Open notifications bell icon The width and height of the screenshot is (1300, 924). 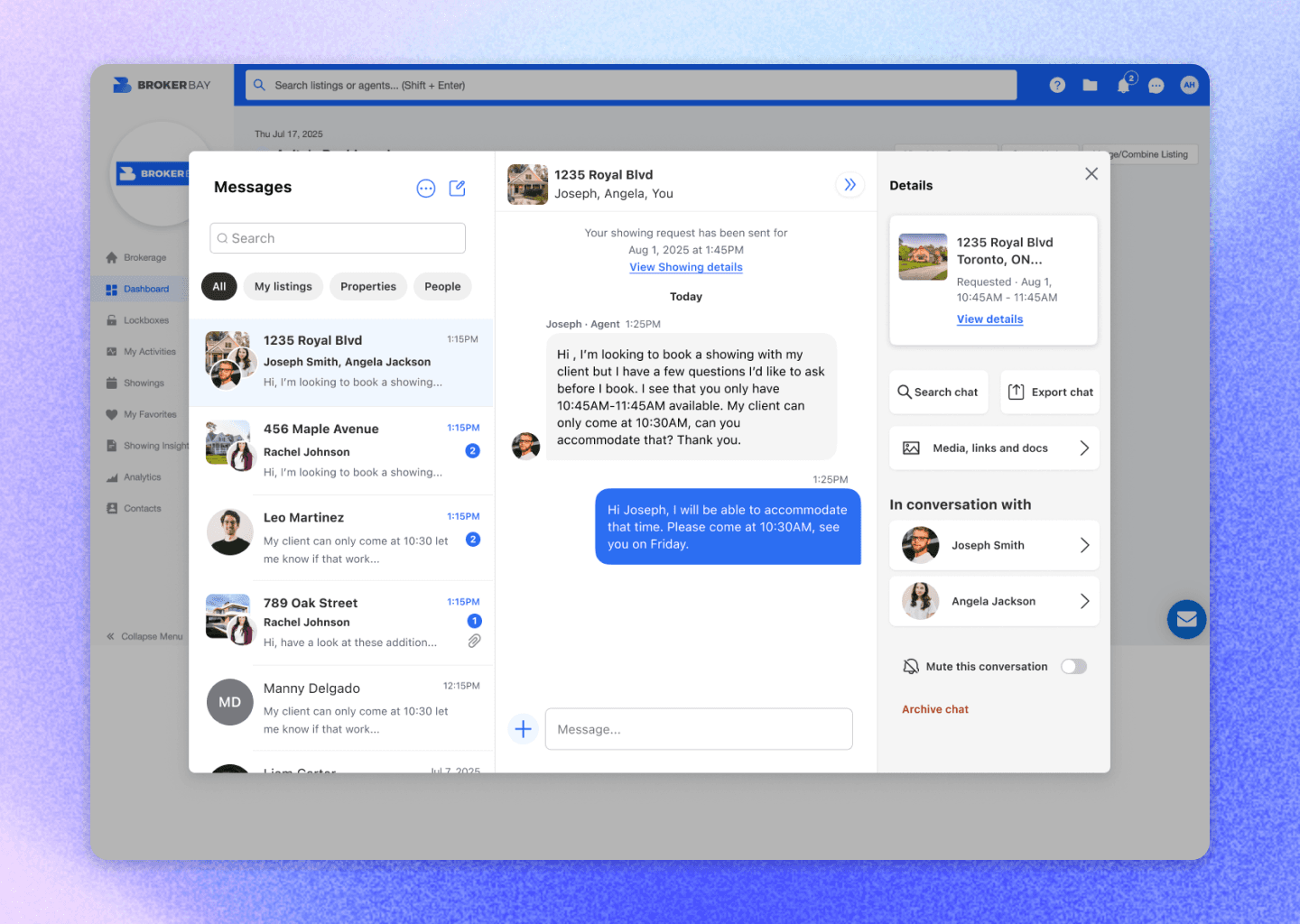(x=1124, y=85)
